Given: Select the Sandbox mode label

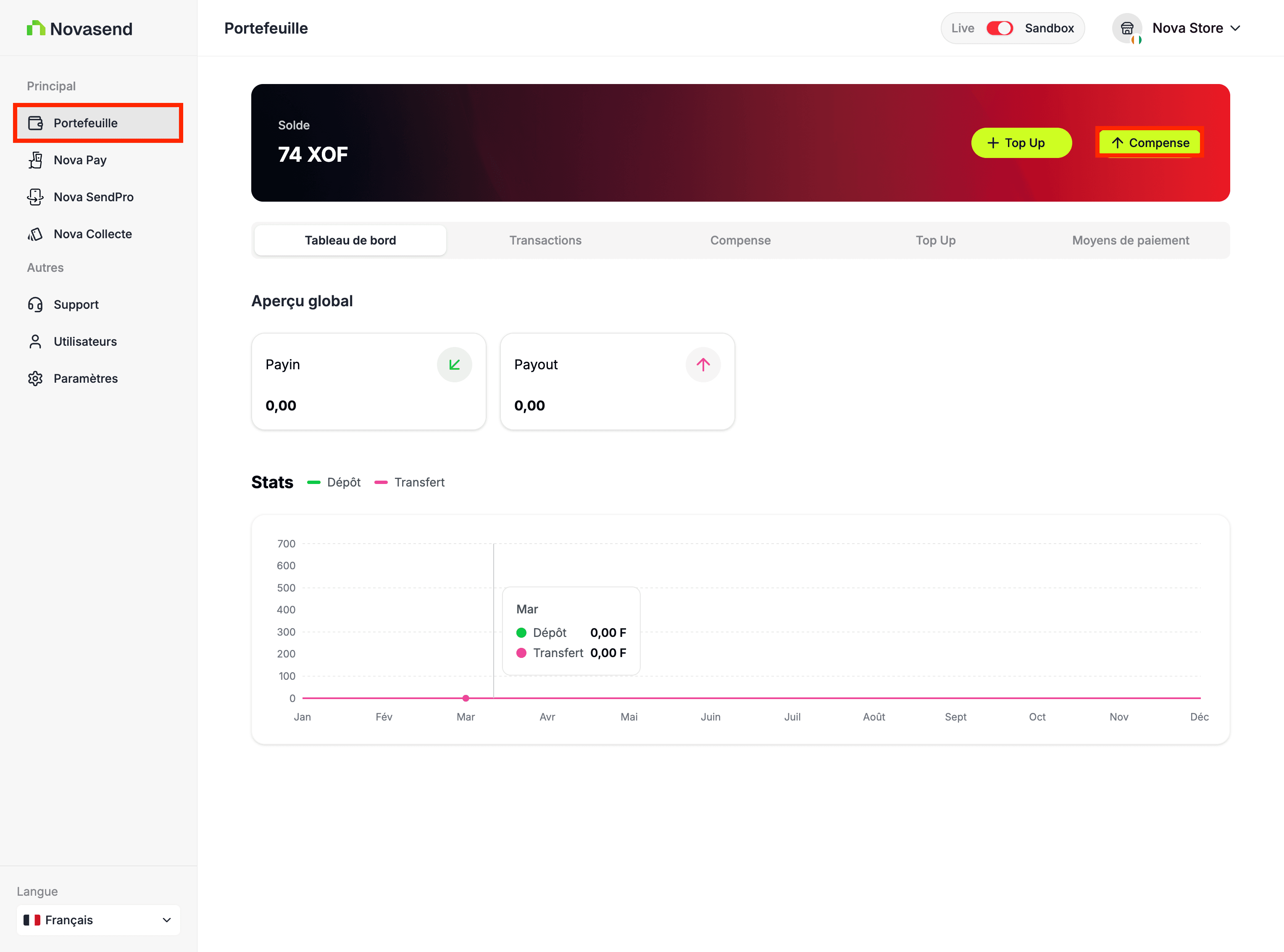Looking at the screenshot, I should coord(1050,28).
